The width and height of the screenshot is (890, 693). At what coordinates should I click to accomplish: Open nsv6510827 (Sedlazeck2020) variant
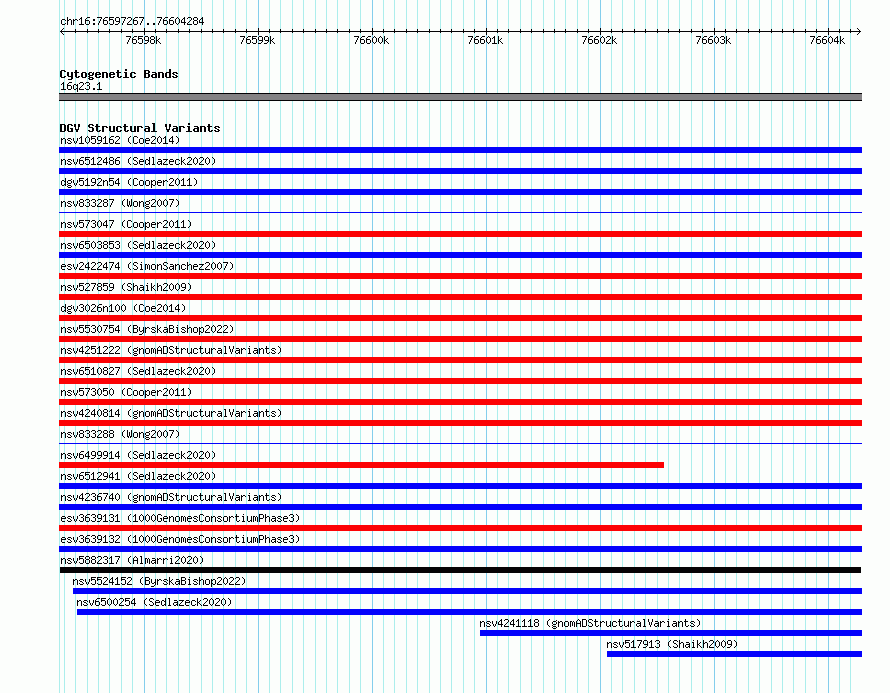[138, 371]
